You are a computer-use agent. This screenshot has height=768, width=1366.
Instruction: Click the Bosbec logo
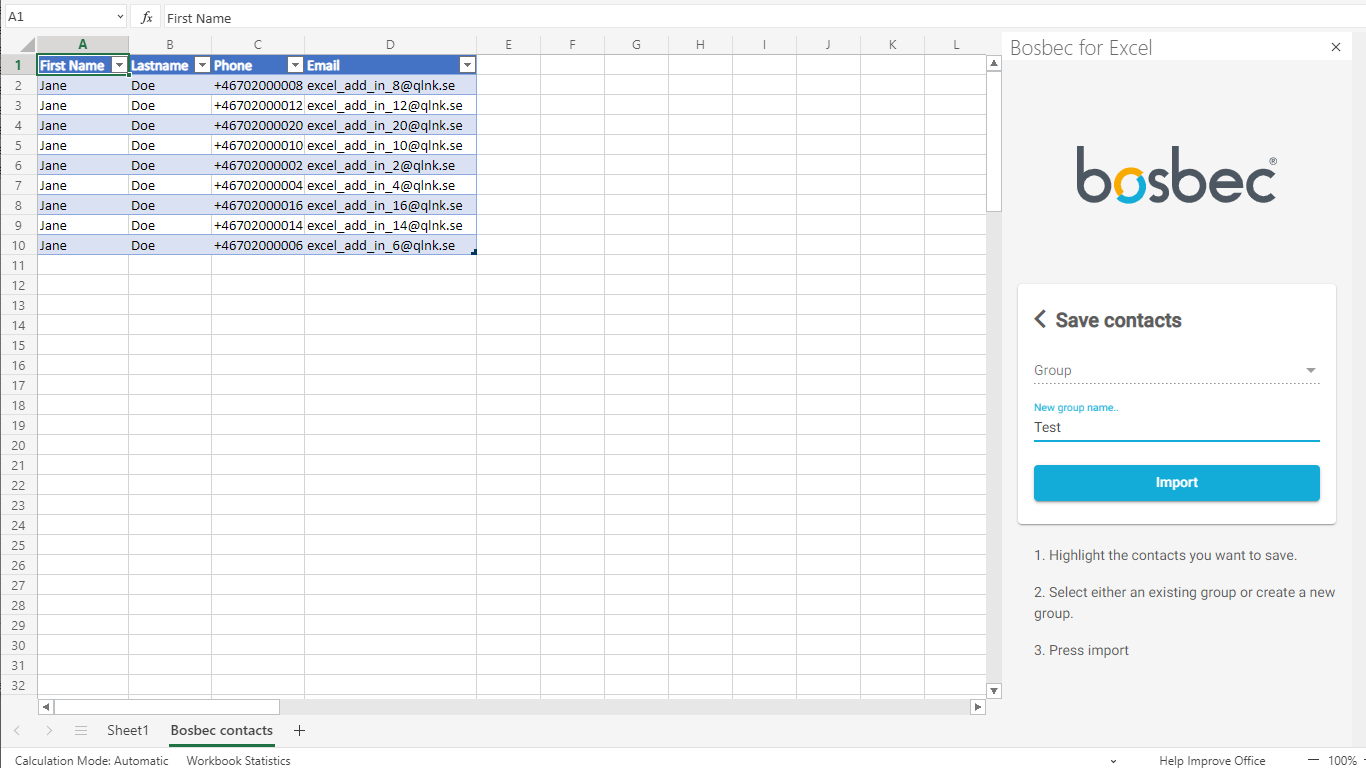[x=1176, y=176]
